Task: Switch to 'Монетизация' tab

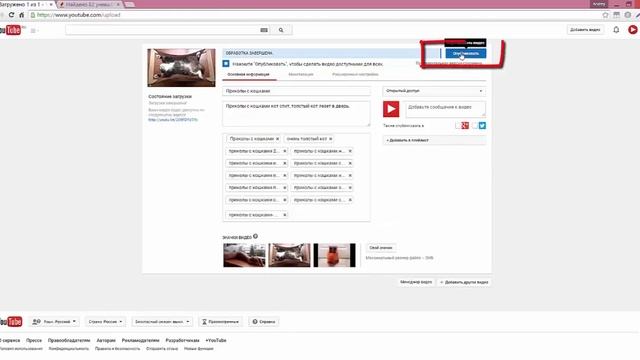Action: 301,74
